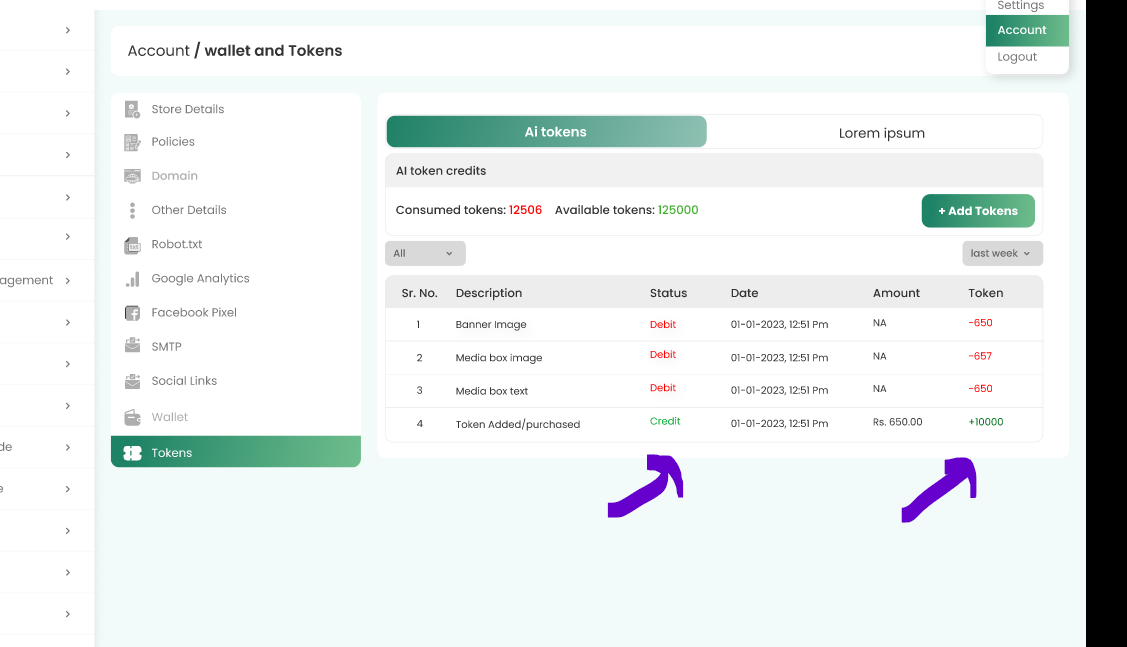Click the Other Details three-dots icon
This screenshot has height=647, width=1127.
(132, 210)
